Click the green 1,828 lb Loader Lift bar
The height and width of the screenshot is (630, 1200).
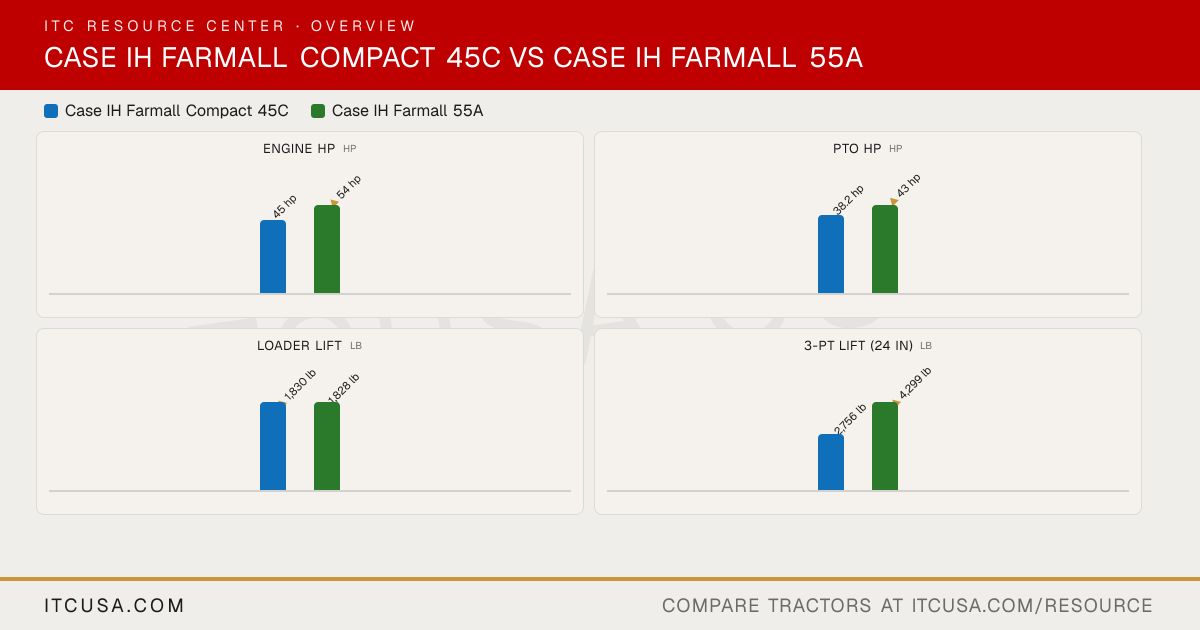(327, 446)
